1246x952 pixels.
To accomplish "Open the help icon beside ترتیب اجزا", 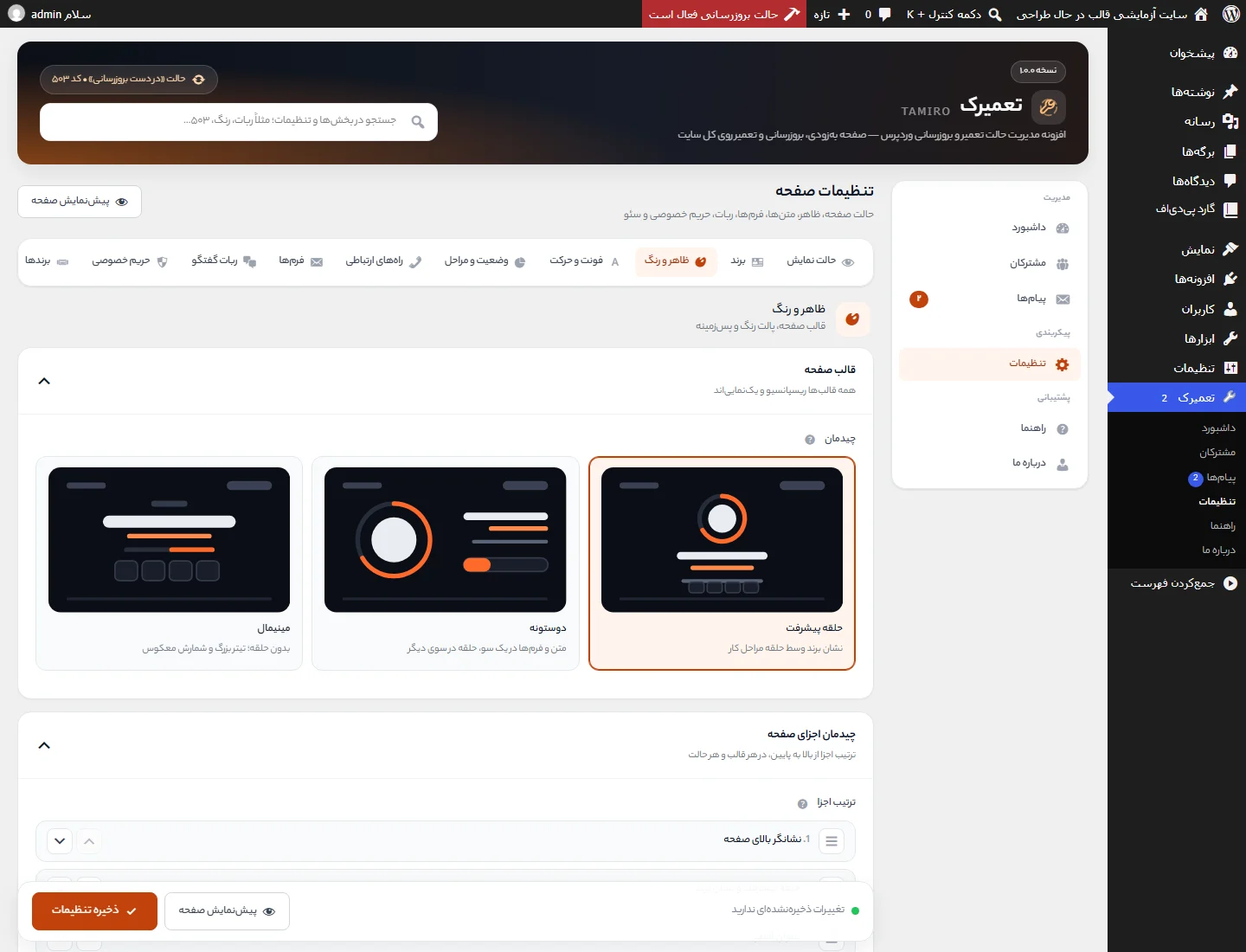I will click(x=803, y=803).
